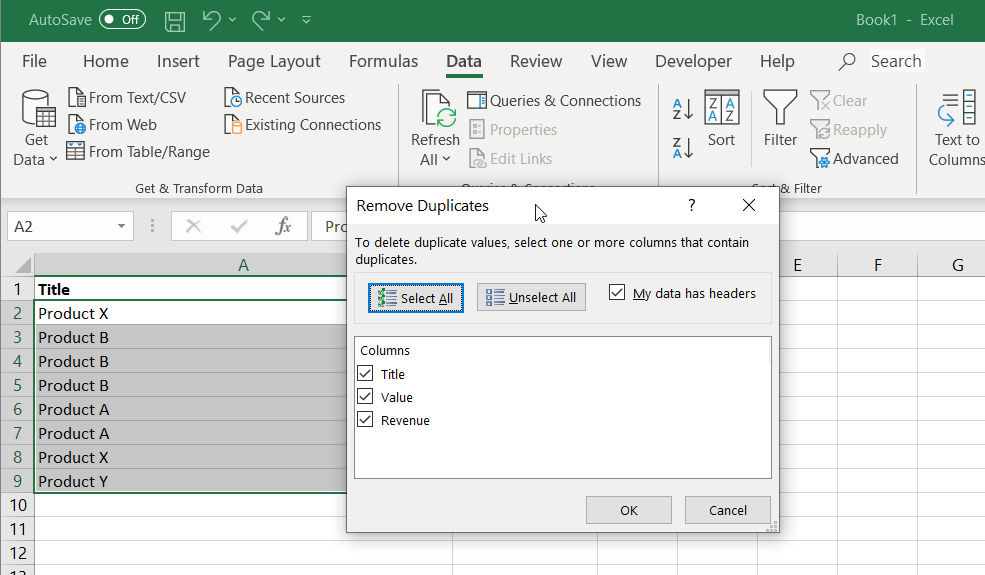Uncheck the Title column checkbox

[x=365, y=374]
